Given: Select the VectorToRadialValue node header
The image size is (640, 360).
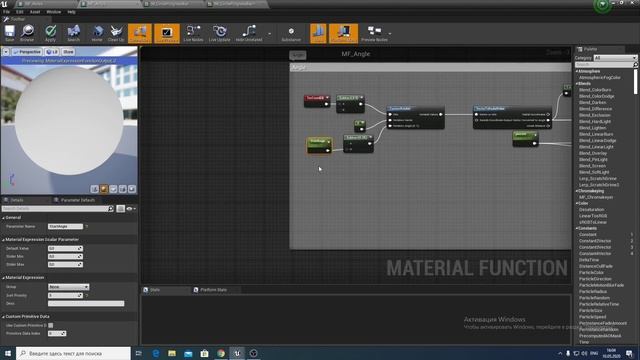Looking at the screenshot, I should 512,109.
